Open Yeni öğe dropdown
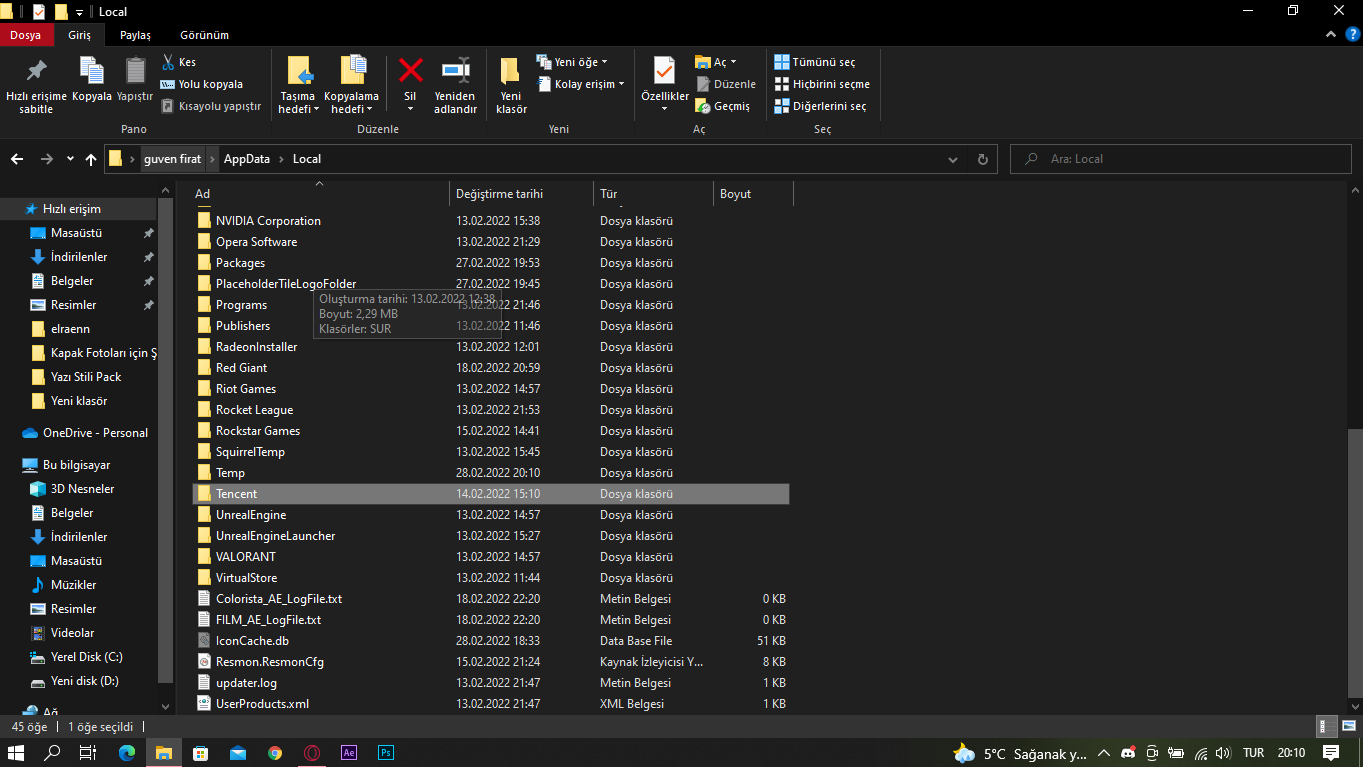1363x767 pixels. pos(571,62)
